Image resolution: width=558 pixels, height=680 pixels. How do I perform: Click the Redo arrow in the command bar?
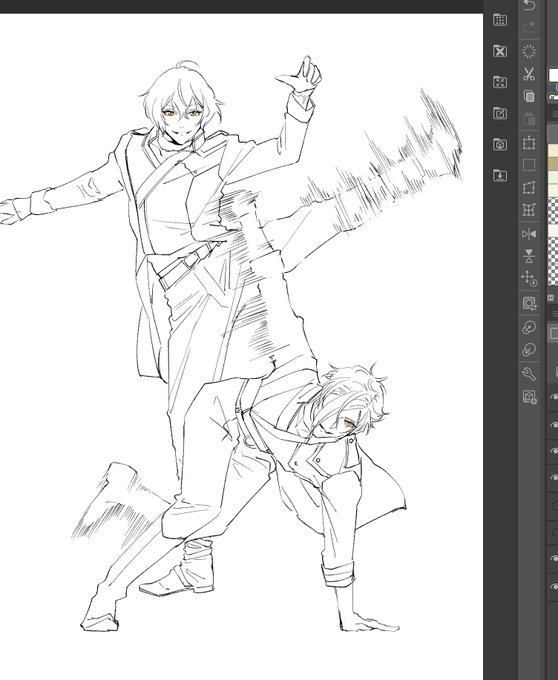coord(529,27)
